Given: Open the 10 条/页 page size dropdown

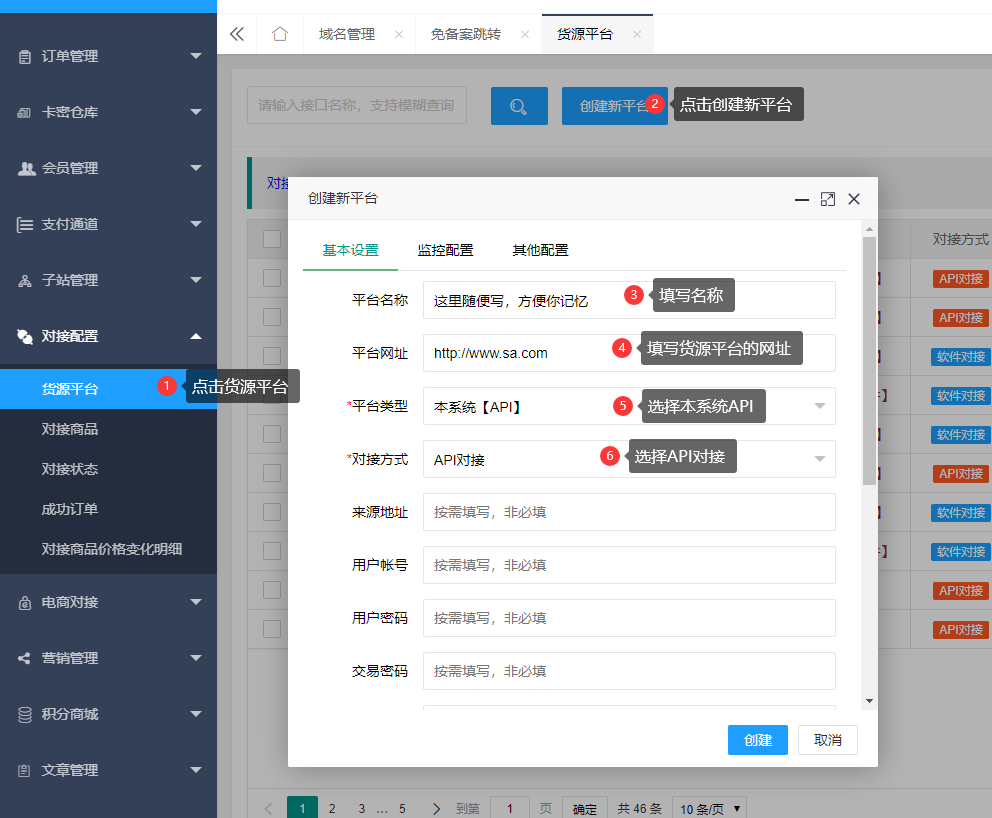Looking at the screenshot, I should pyautogui.click(x=709, y=809).
